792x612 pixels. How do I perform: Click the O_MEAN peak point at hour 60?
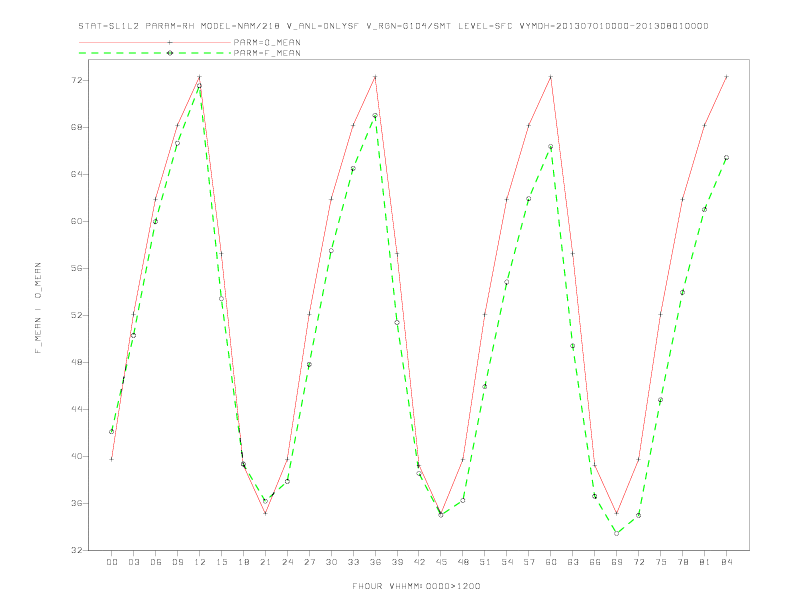[551, 77]
